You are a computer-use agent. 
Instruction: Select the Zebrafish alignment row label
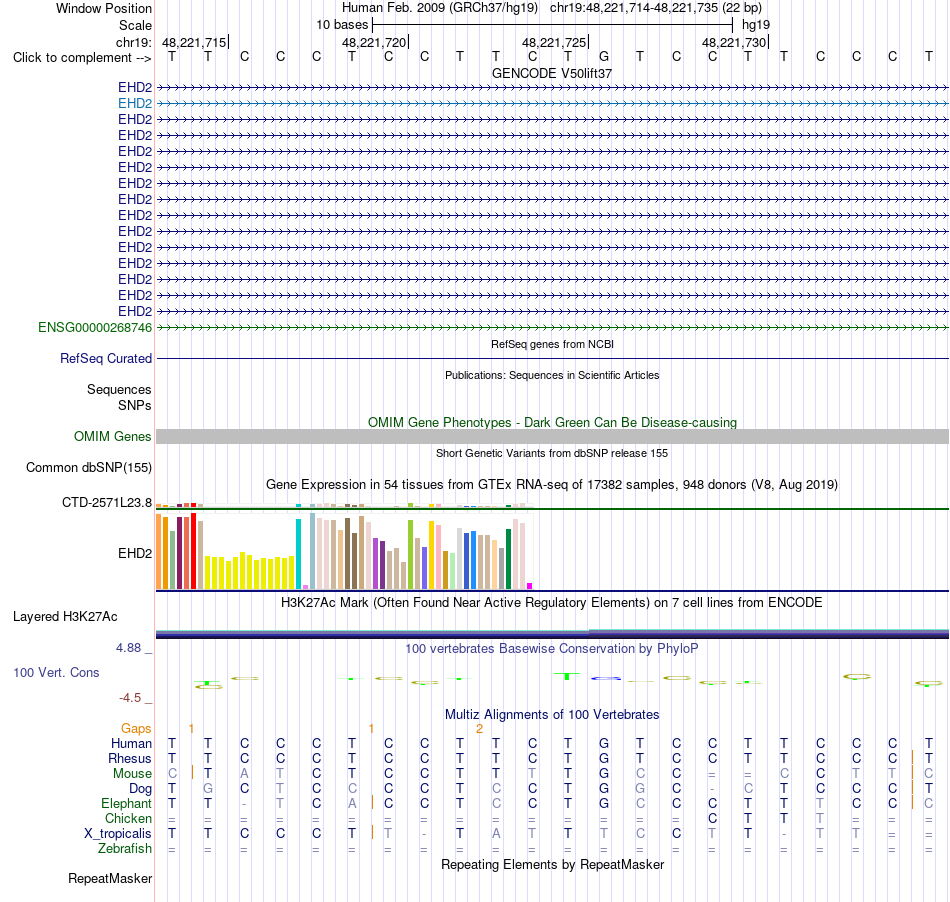(125, 849)
